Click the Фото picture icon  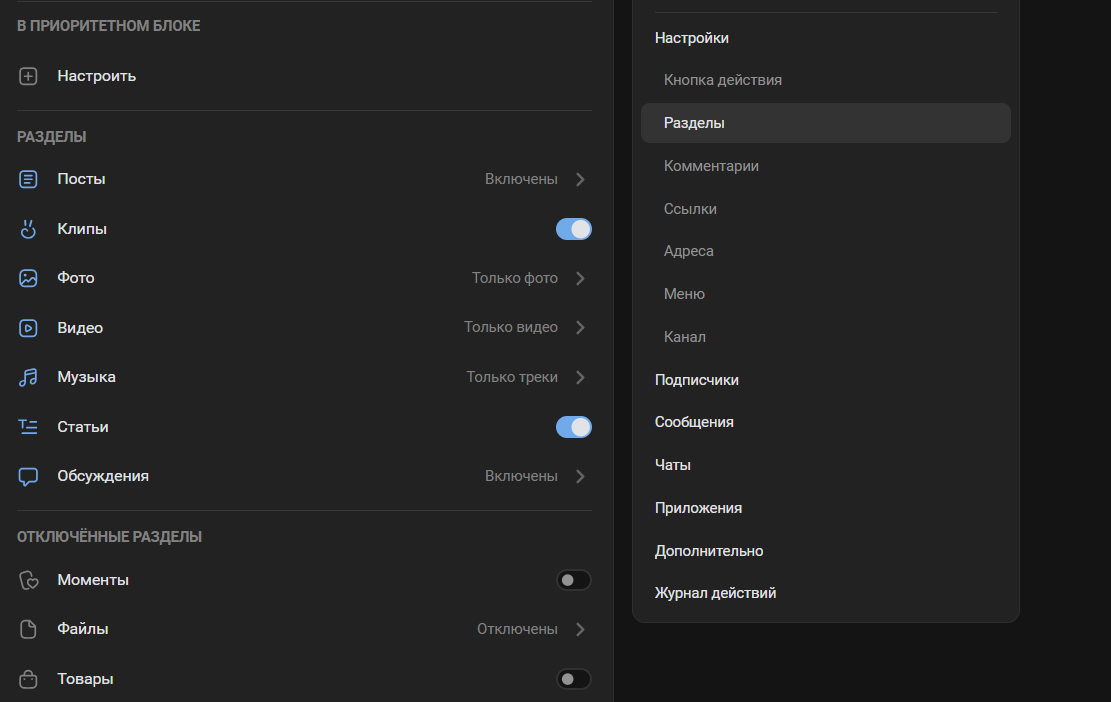(x=28, y=278)
